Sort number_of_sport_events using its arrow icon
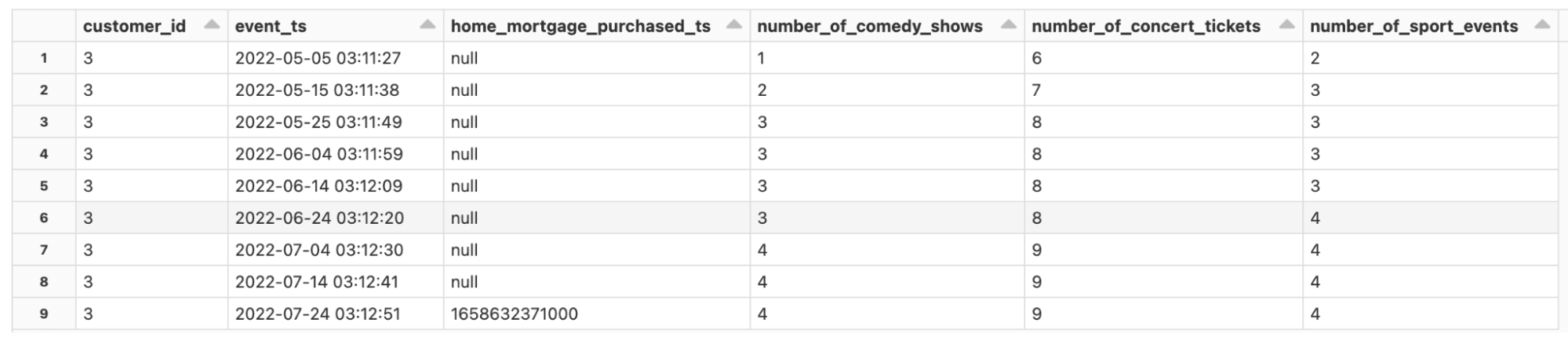 tap(1541, 25)
